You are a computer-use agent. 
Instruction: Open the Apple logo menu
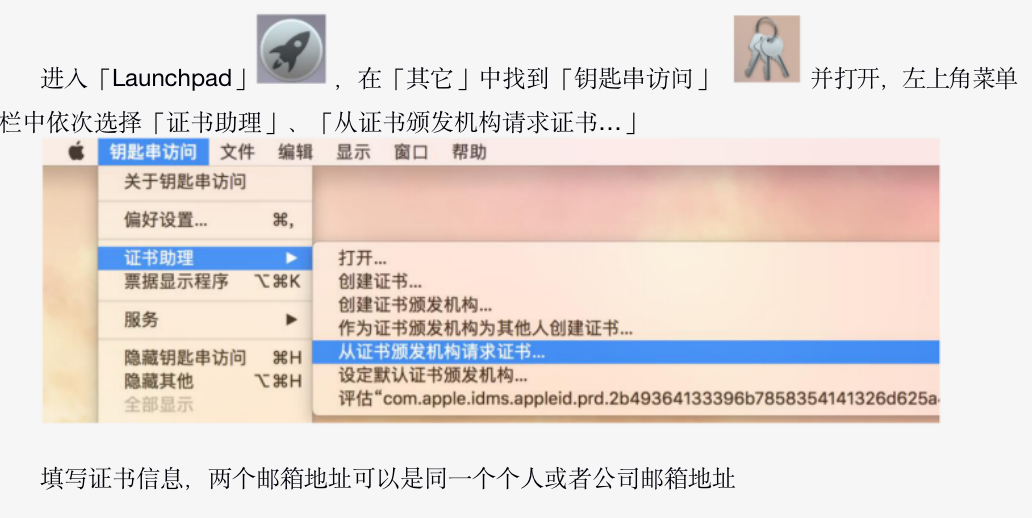pos(76,152)
